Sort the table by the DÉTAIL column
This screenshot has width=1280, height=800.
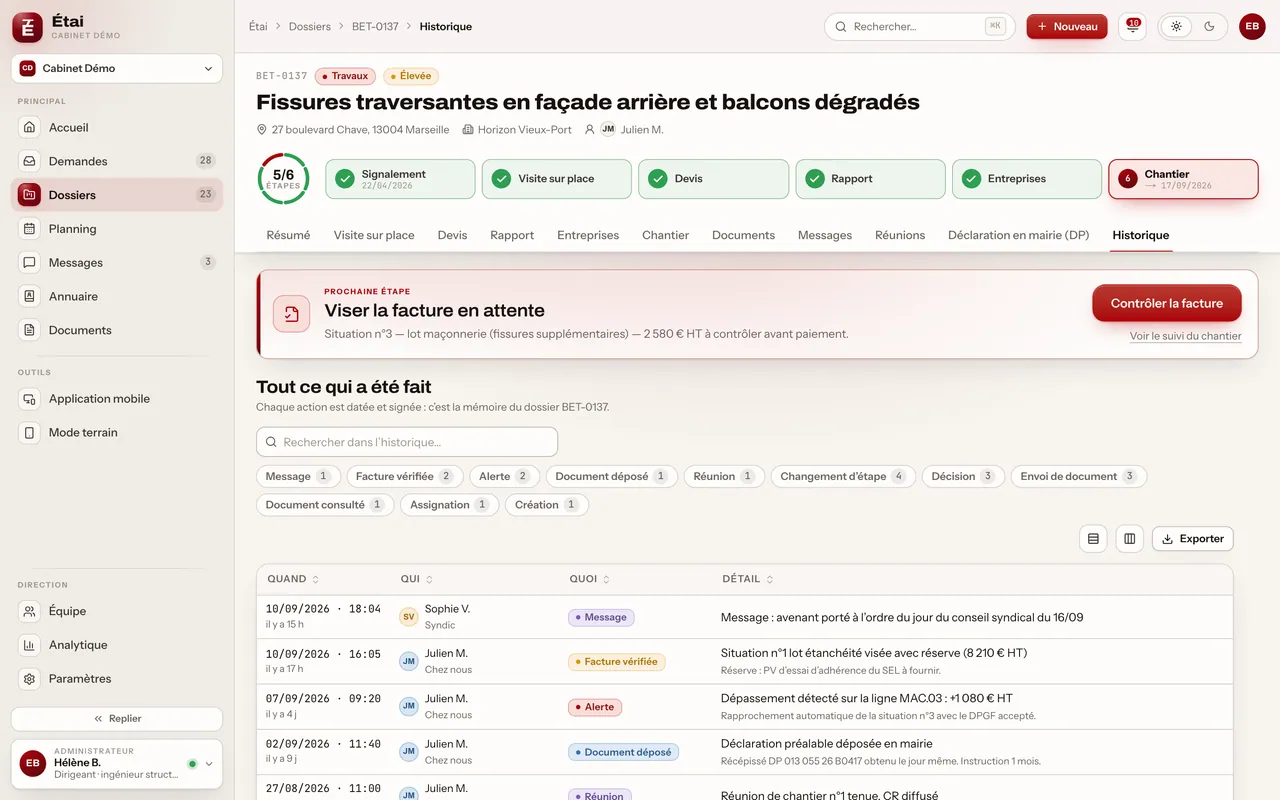[x=748, y=580]
